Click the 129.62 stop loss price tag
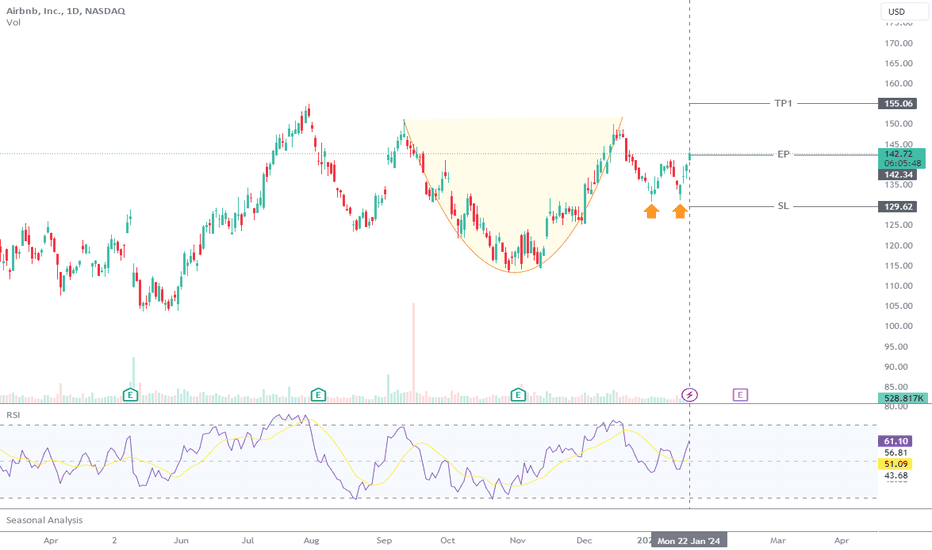932x550 pixels. pos(898,207)
